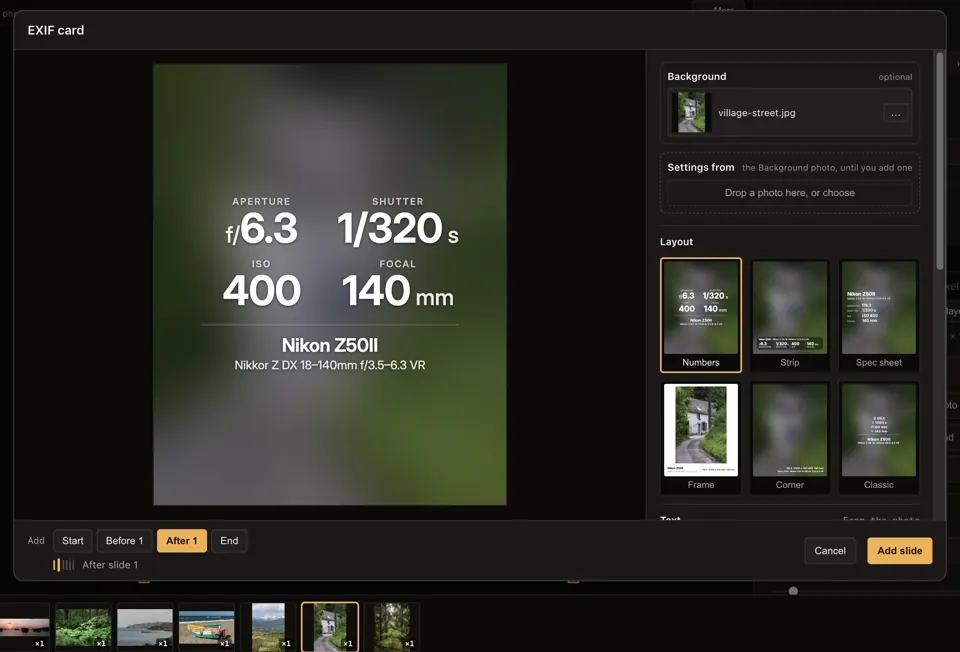Screen dimensions: 960x652
Task: Select the Strip layout
Action: coord(790,315)
